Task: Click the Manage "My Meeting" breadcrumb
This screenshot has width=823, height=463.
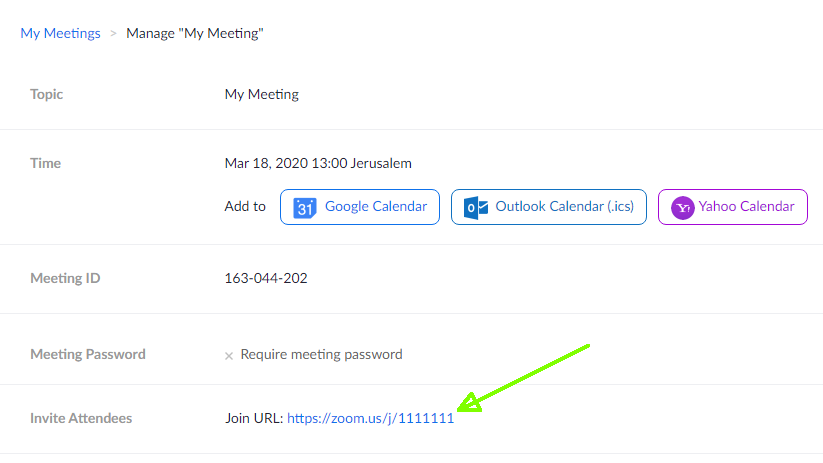Action: coord(195,33)
